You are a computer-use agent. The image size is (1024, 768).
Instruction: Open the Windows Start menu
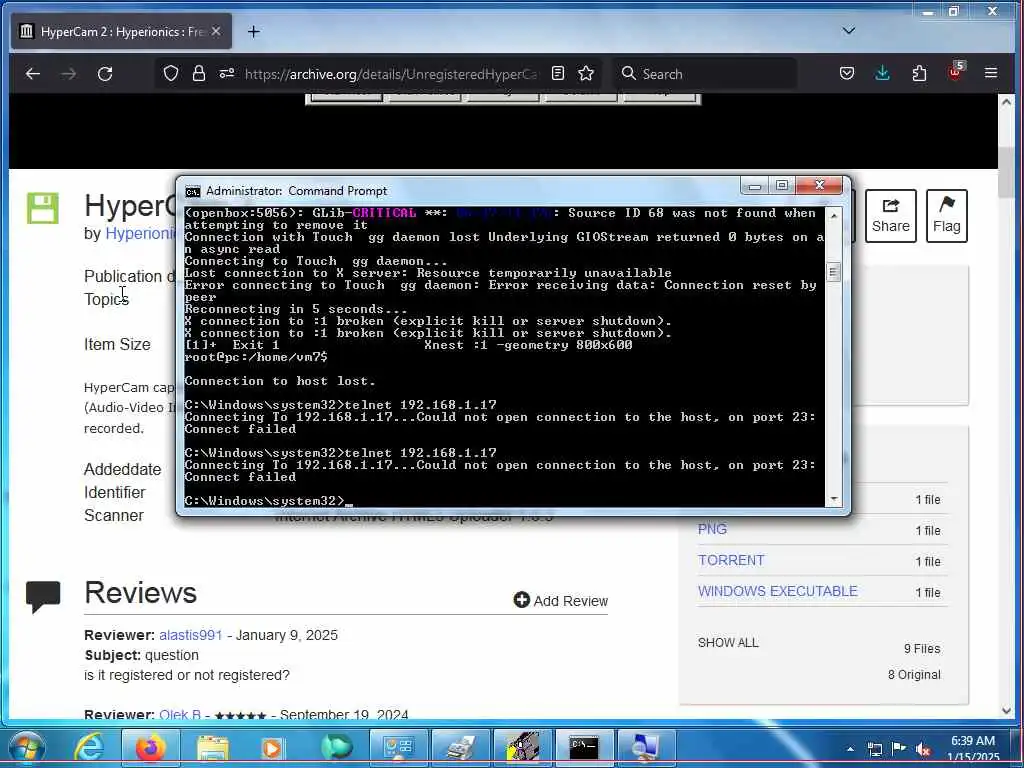pos(27,748)
